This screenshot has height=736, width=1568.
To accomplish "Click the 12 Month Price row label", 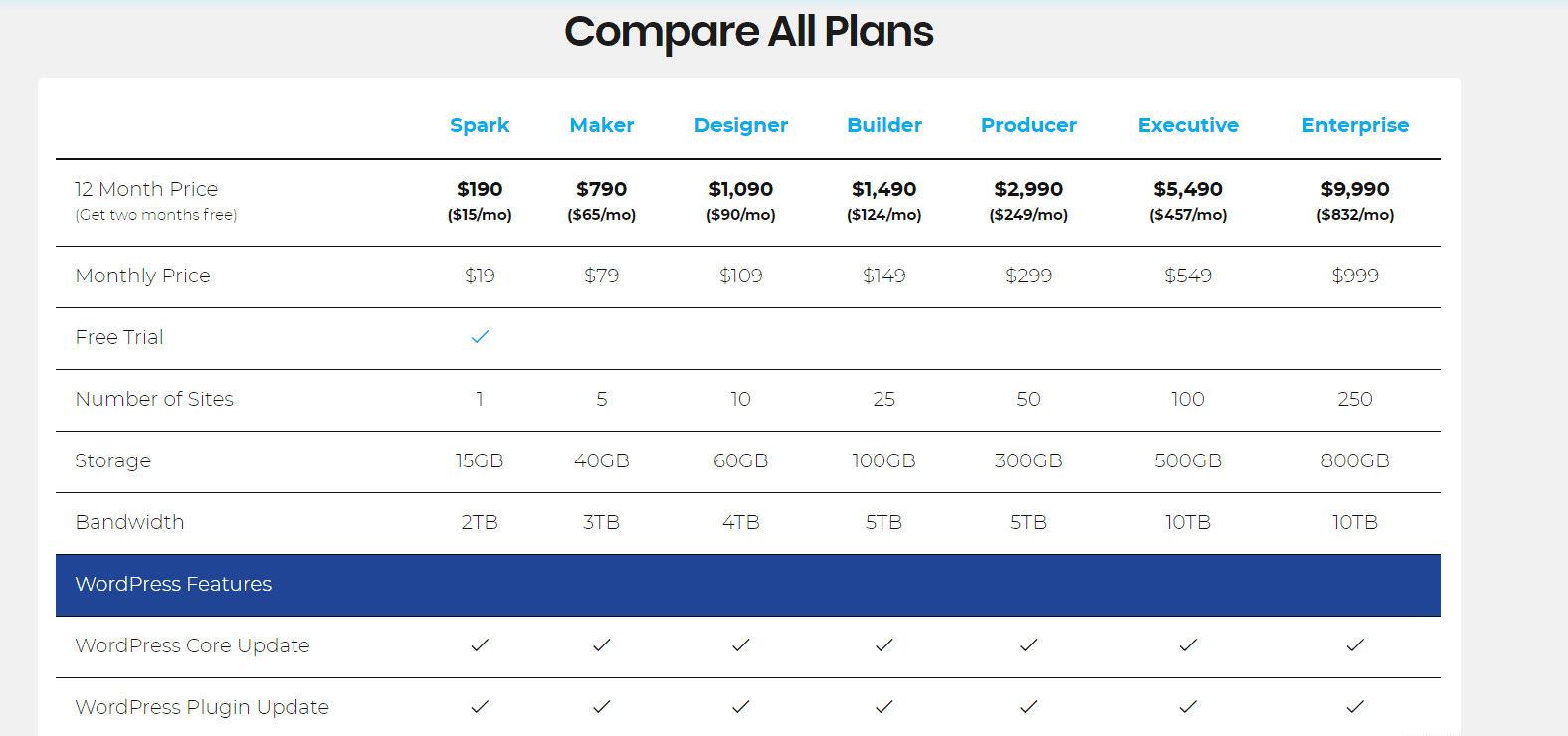I will [x=146, y=189].
